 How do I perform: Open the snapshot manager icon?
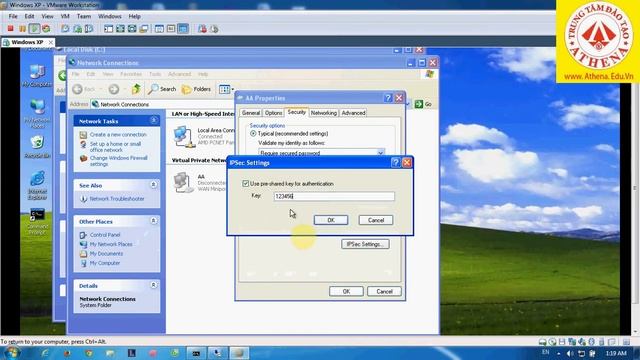89,29
